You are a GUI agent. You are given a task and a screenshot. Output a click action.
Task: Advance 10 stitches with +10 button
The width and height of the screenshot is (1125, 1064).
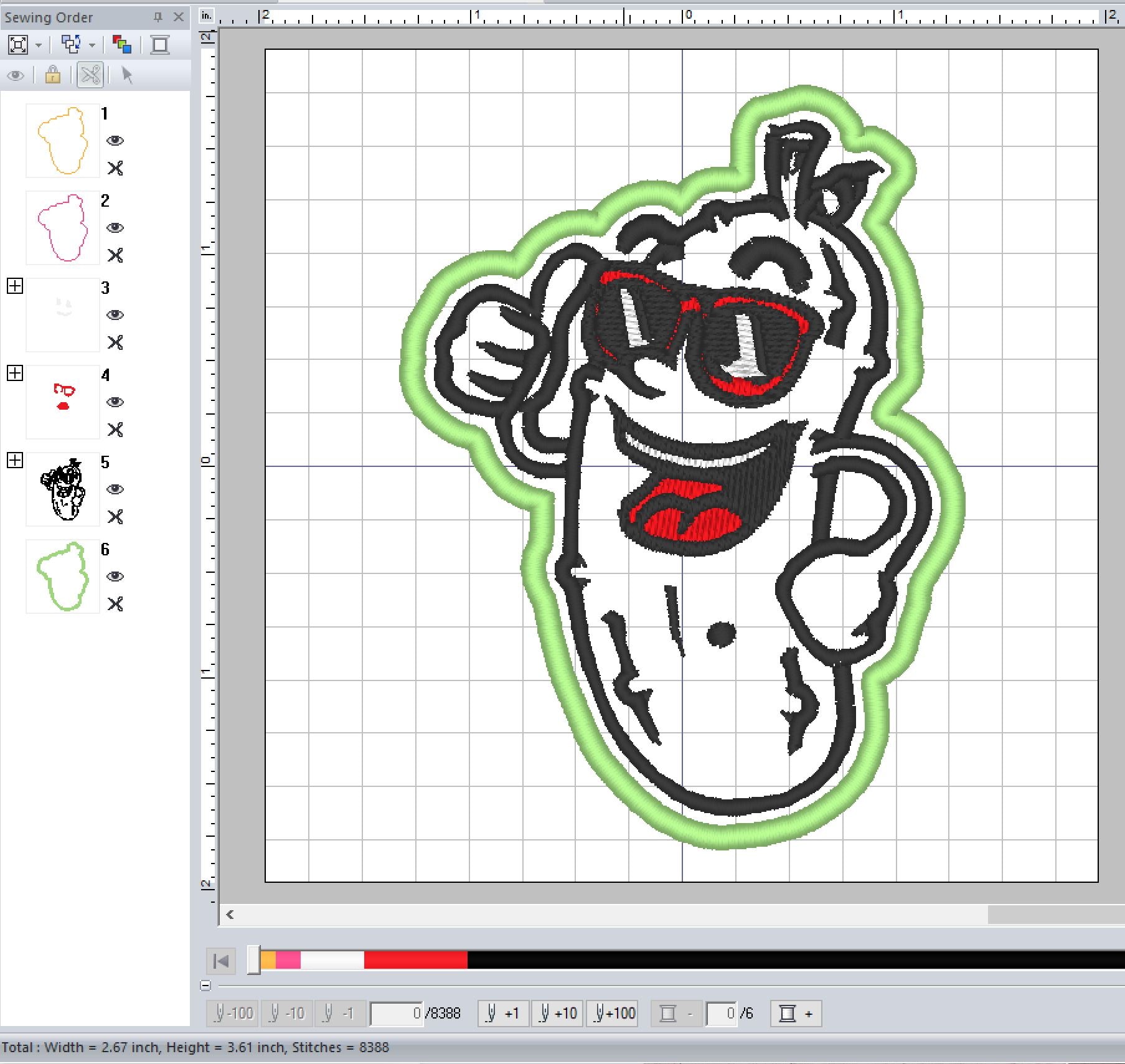(557, 1014)
